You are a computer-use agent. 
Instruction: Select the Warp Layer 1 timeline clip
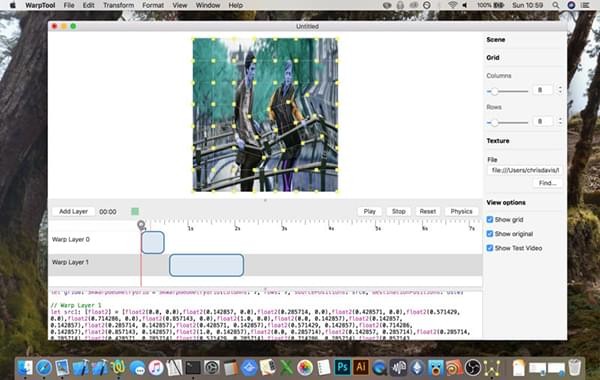pyautogui.click(x=207, y=265)
